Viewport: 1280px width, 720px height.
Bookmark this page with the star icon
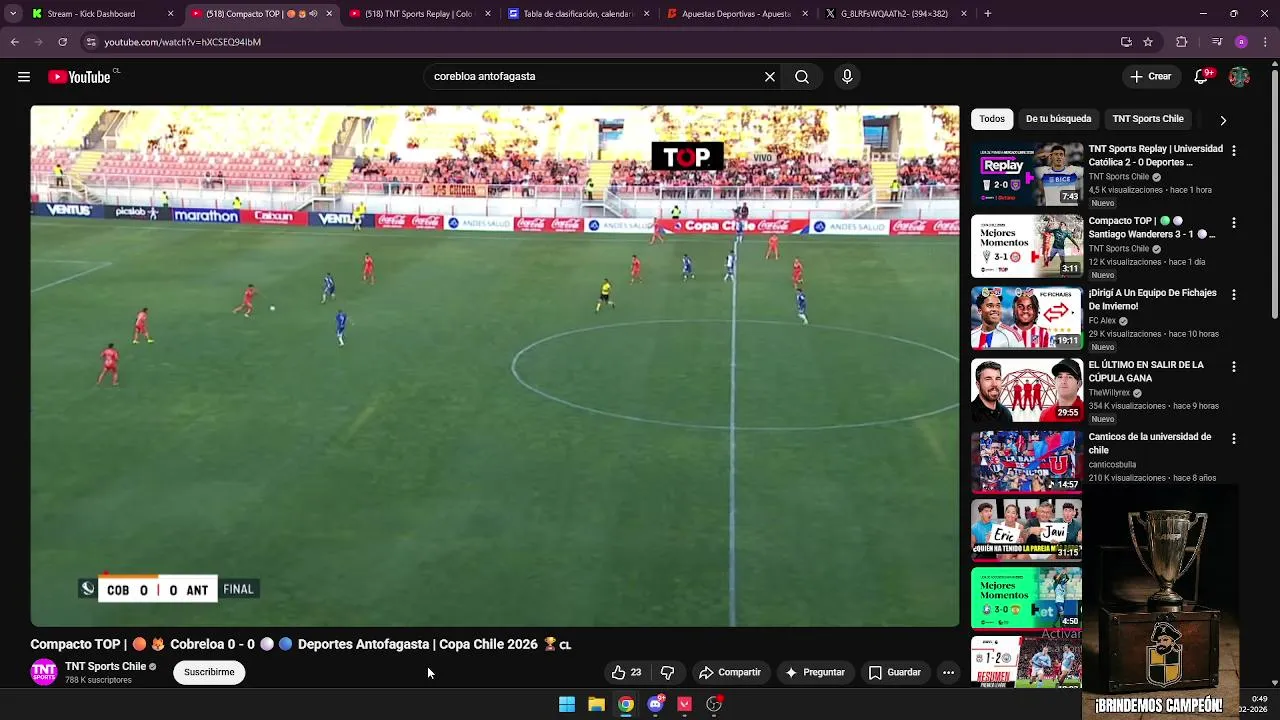point(1148,42)
